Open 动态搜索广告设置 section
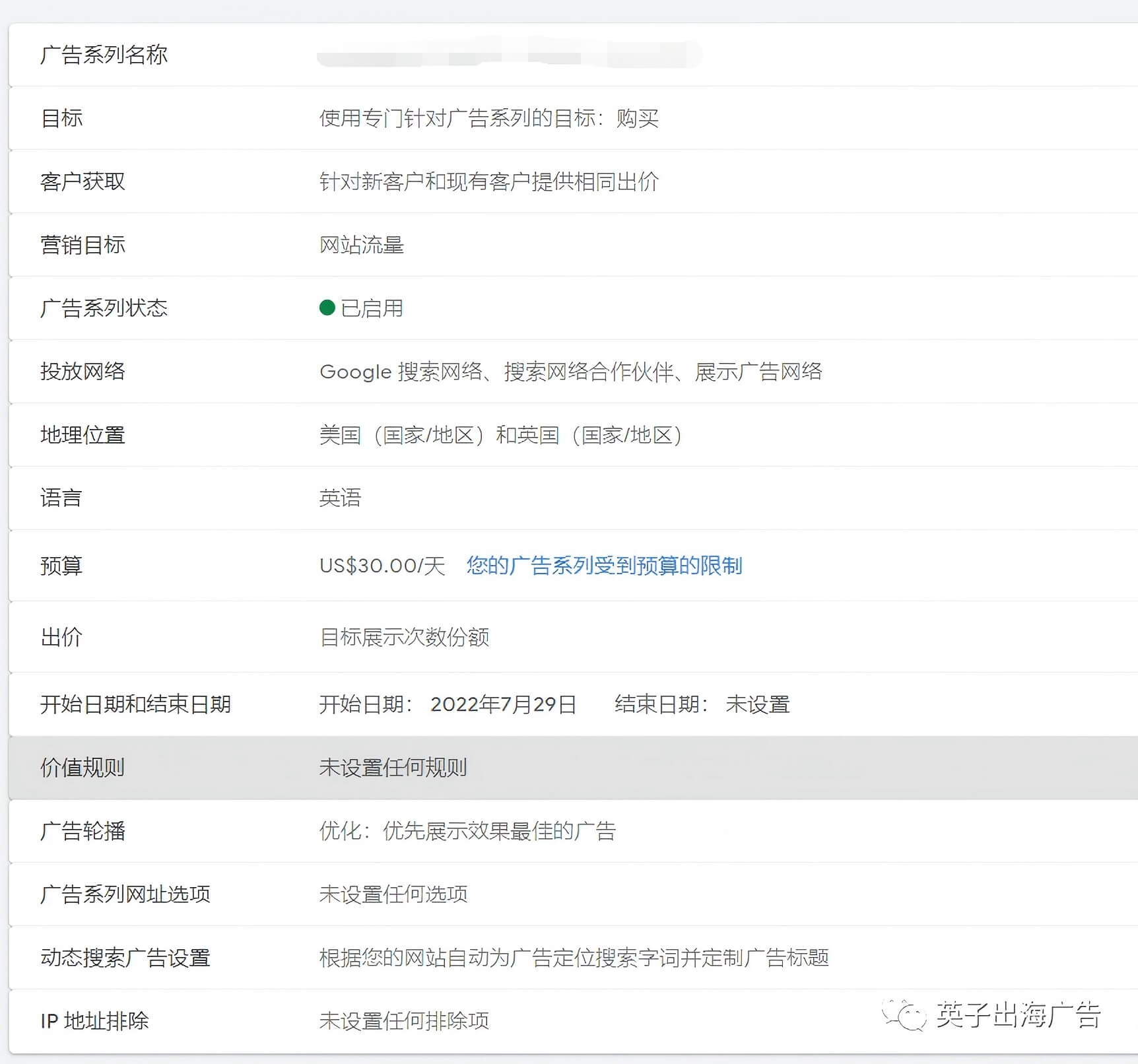 click(125, 958)
